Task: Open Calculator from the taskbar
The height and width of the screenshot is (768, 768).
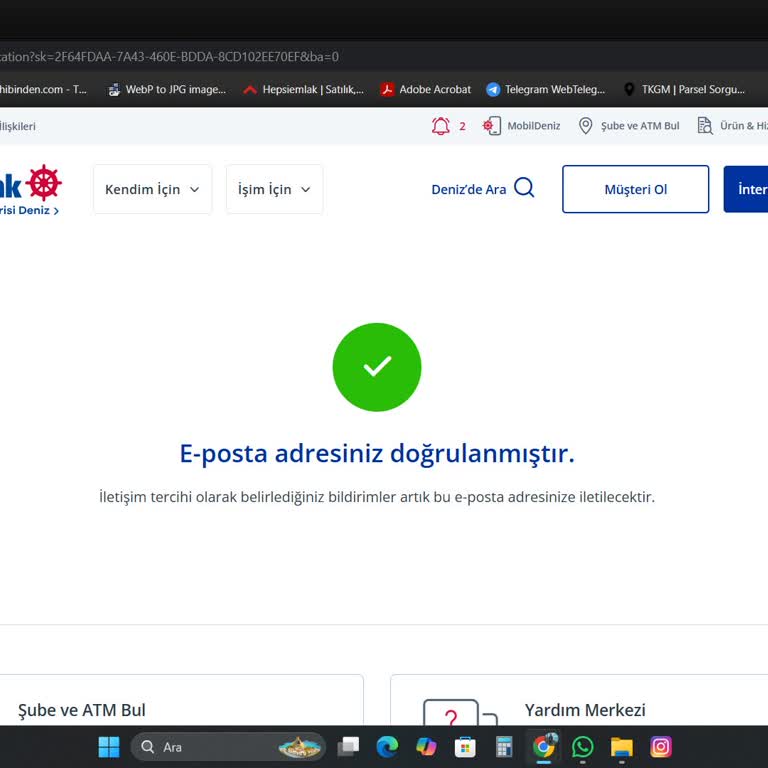Action: click(504, 747)
